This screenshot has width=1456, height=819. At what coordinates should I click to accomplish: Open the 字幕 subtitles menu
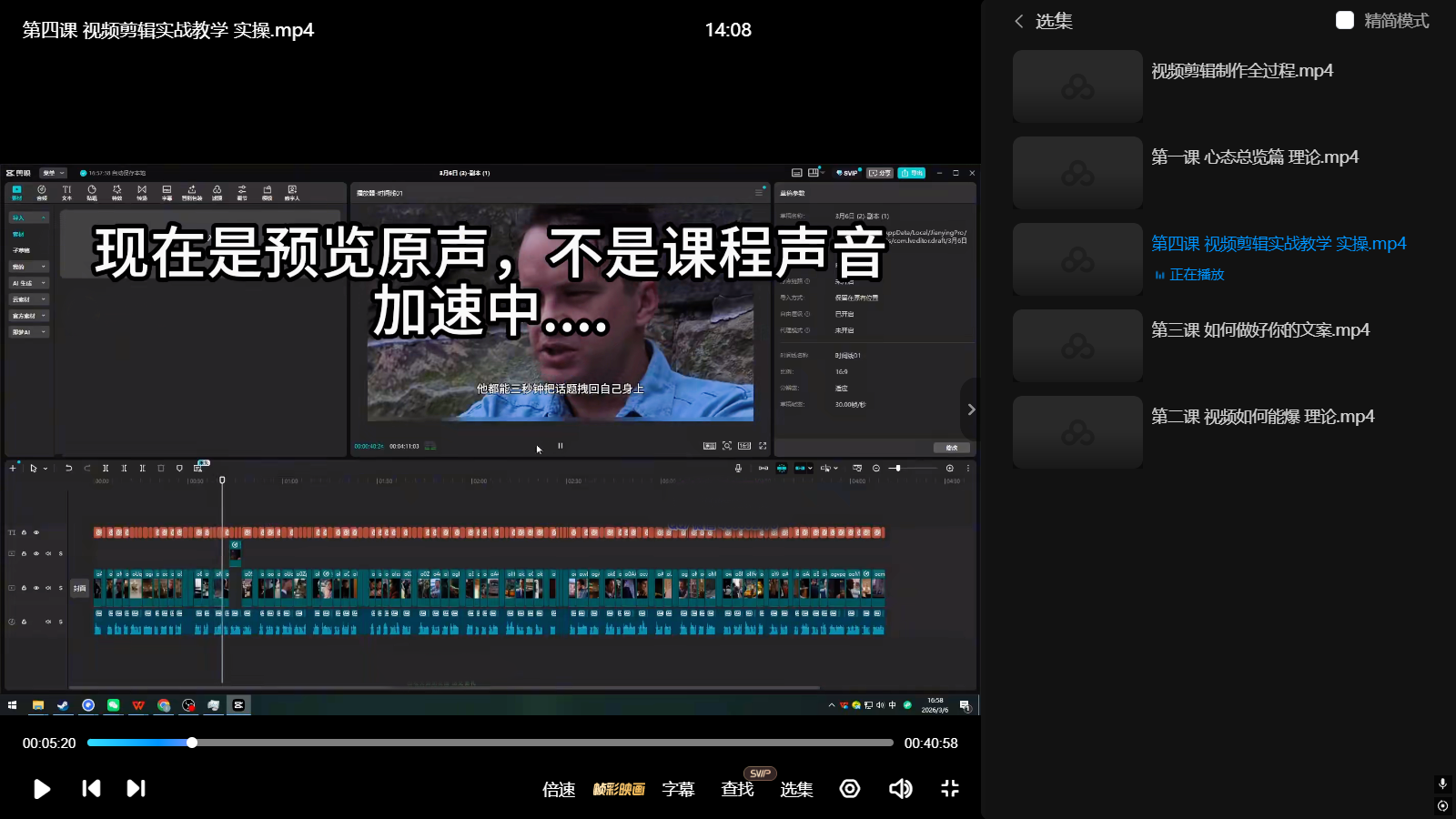[x=678, y=789]
